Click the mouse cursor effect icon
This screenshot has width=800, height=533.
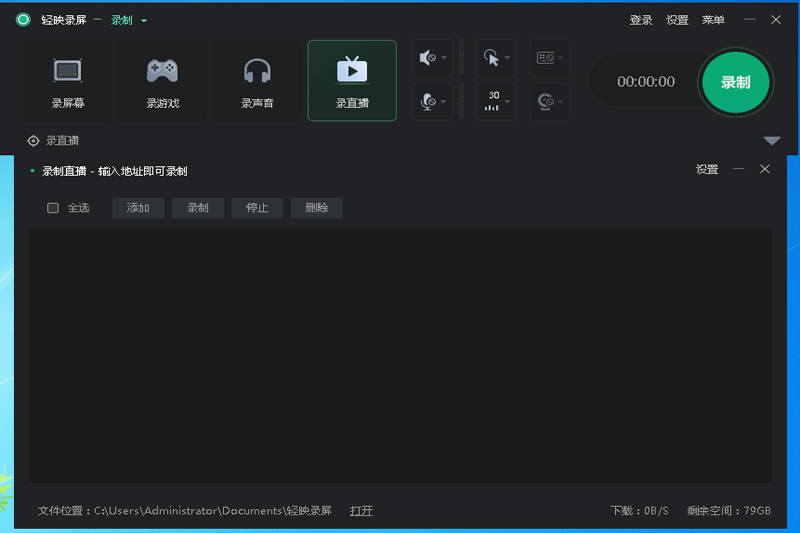click(490, 58)
